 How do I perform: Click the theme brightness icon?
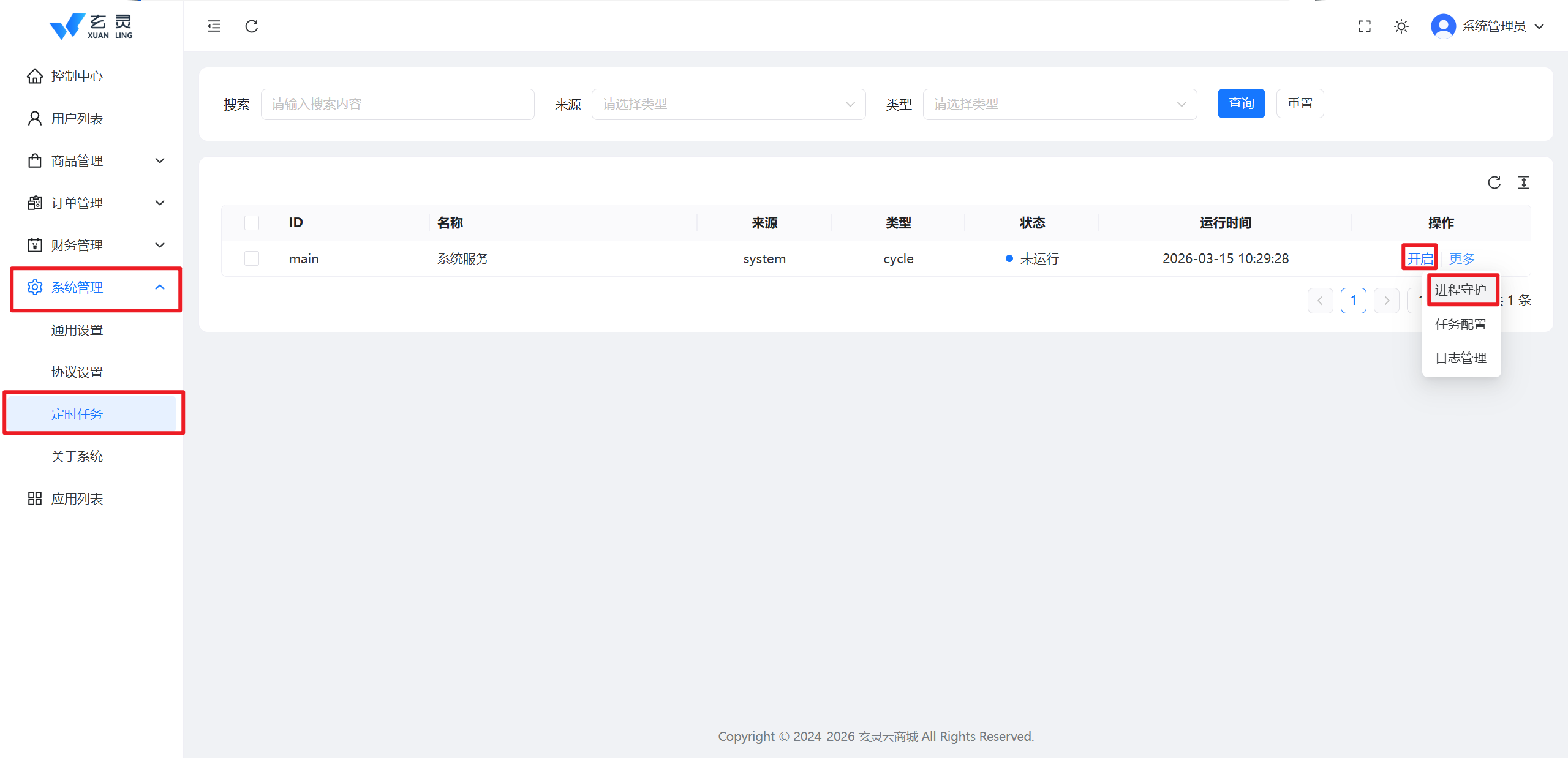coord(1401,26)
